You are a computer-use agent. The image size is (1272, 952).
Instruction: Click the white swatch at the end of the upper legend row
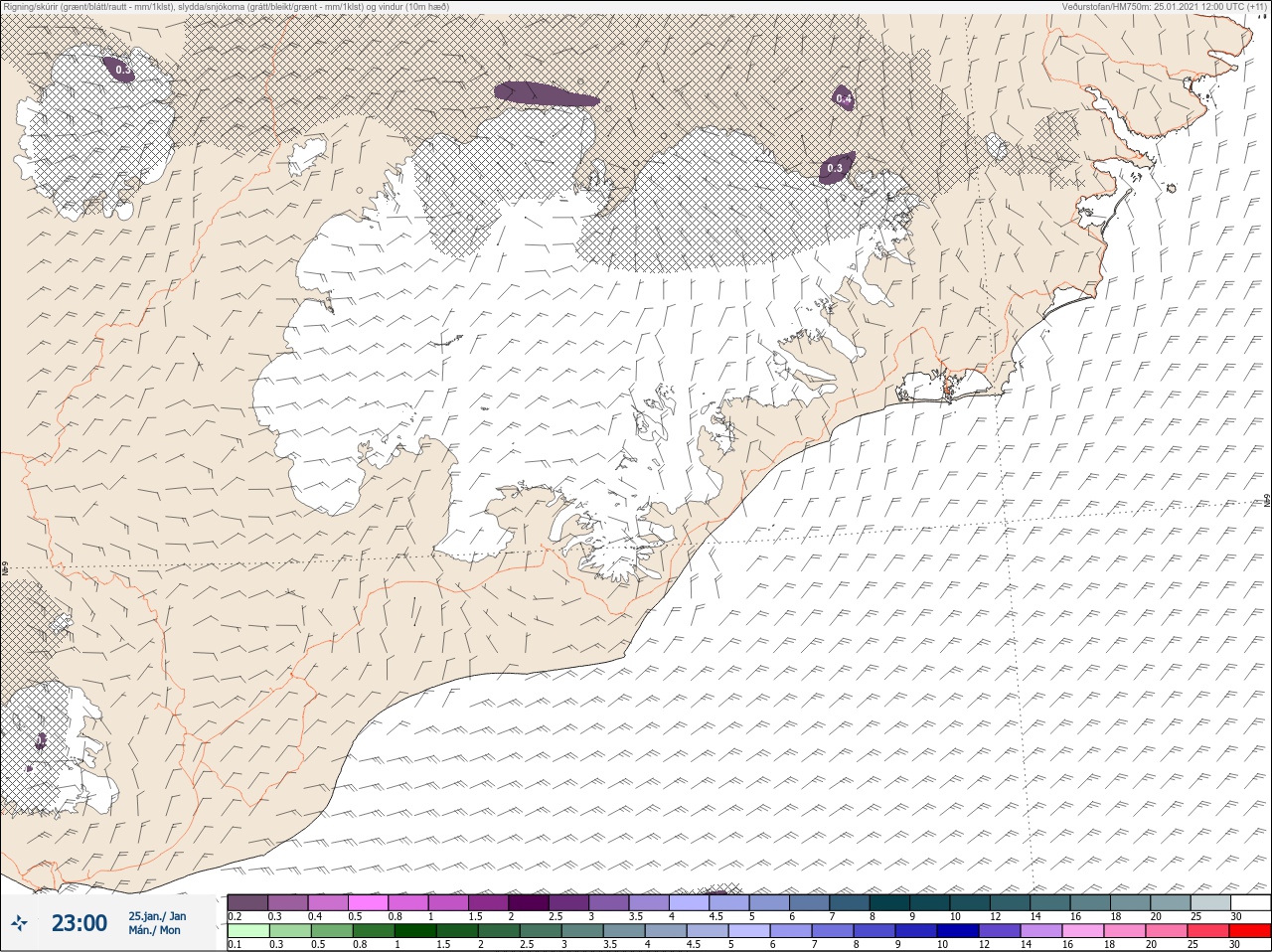coord(1250,902)
